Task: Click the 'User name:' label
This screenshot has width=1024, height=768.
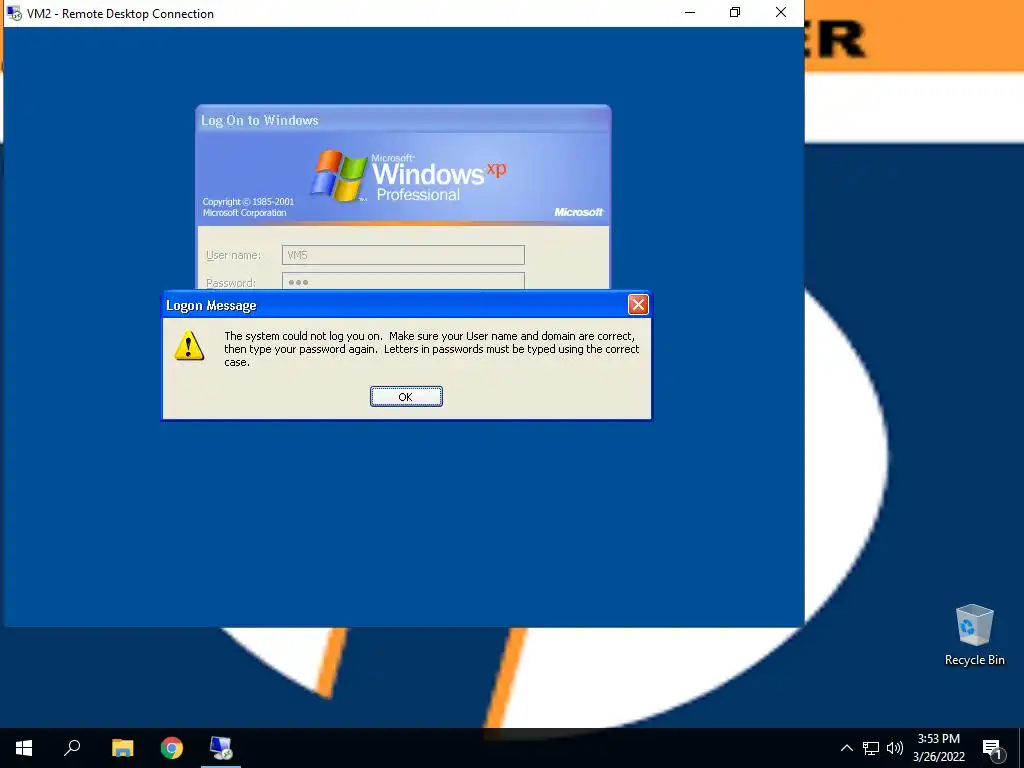Action: tap(233, 255)
